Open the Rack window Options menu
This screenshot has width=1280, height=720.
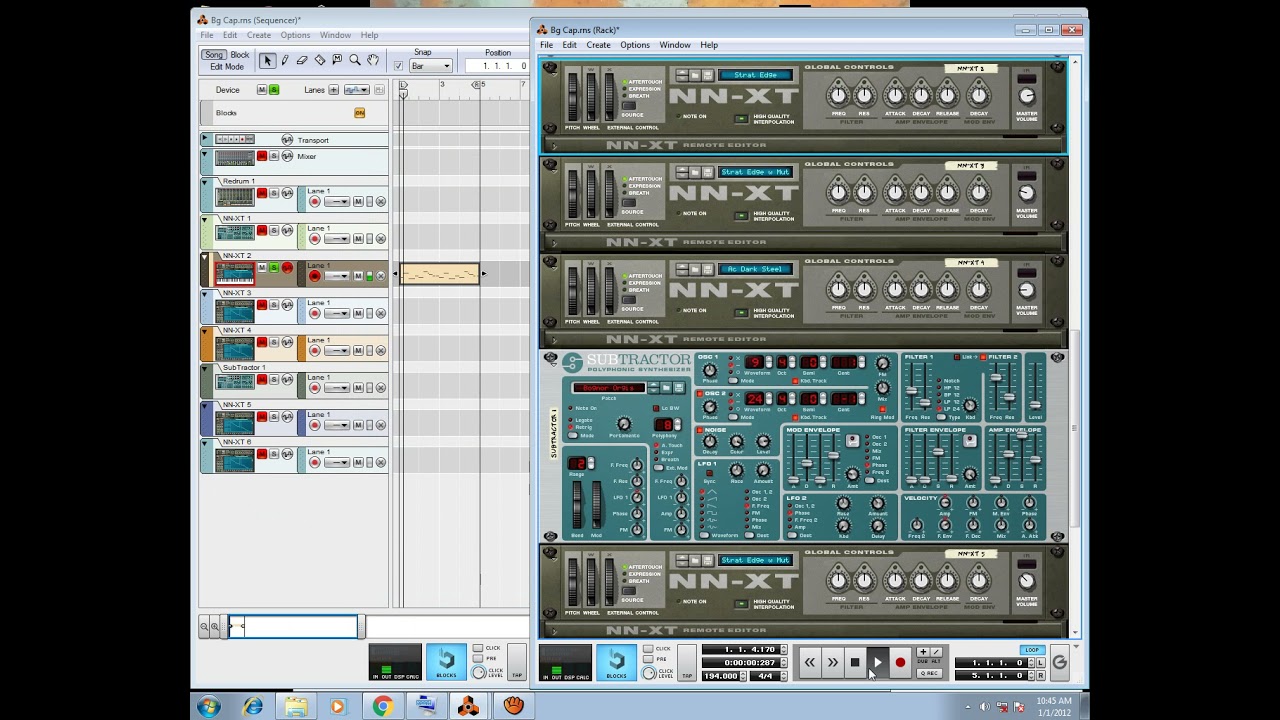635,45
